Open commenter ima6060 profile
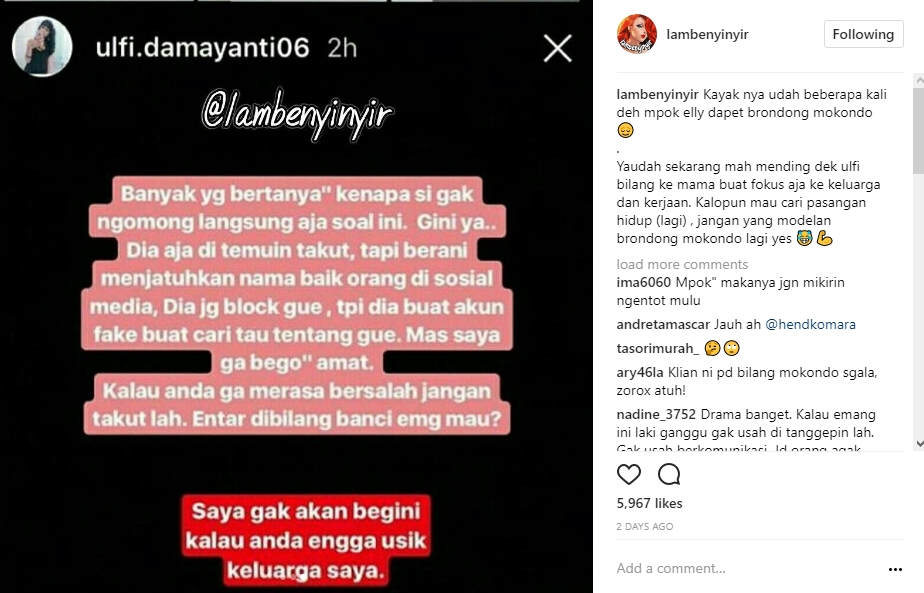The width and height of the screenshot is (924, 593). coord(644,282)
